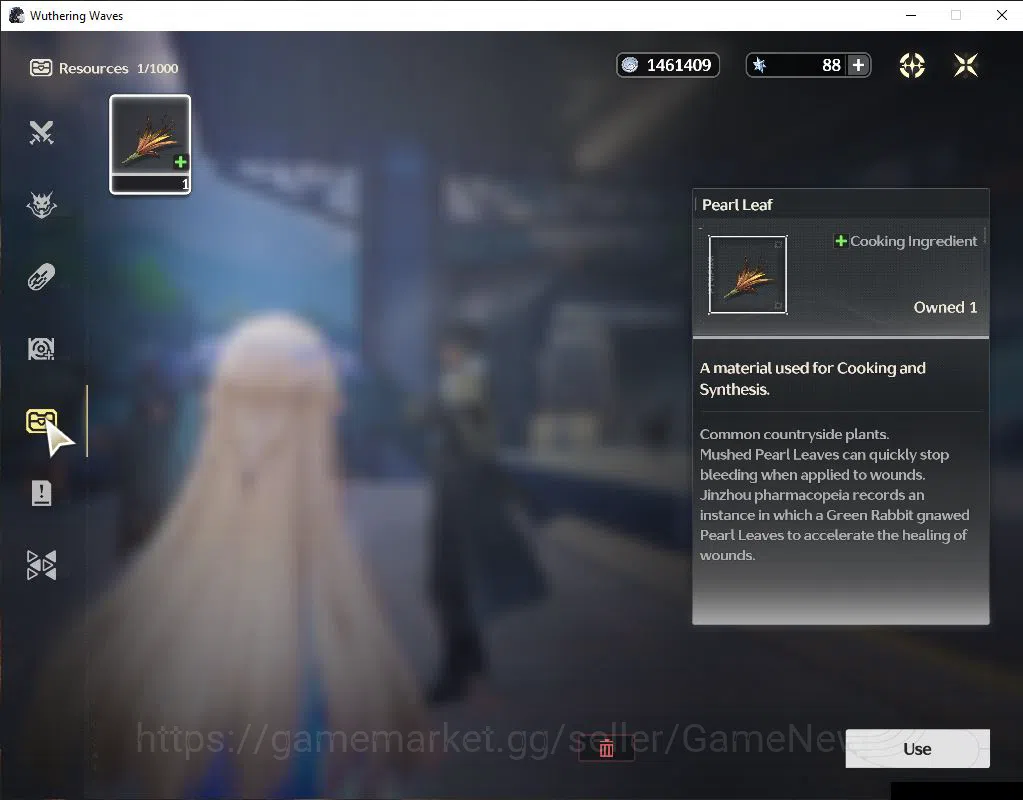The height and width of the screenshot is (800, 1023).
Task: Open the Development Materials tab
Action: click(x=41, y=348)
